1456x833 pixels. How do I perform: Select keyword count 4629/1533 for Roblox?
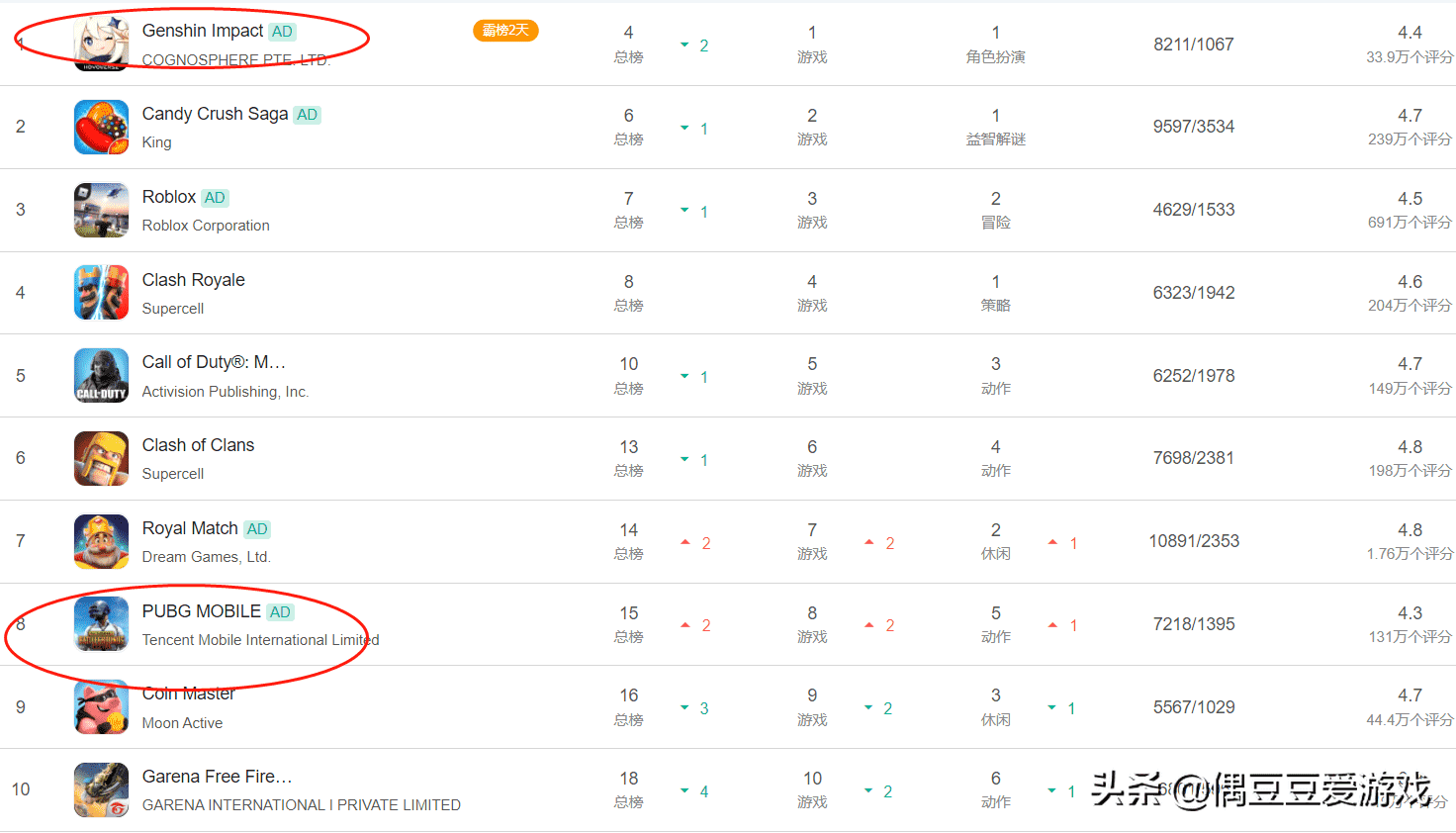point(1194,210)
